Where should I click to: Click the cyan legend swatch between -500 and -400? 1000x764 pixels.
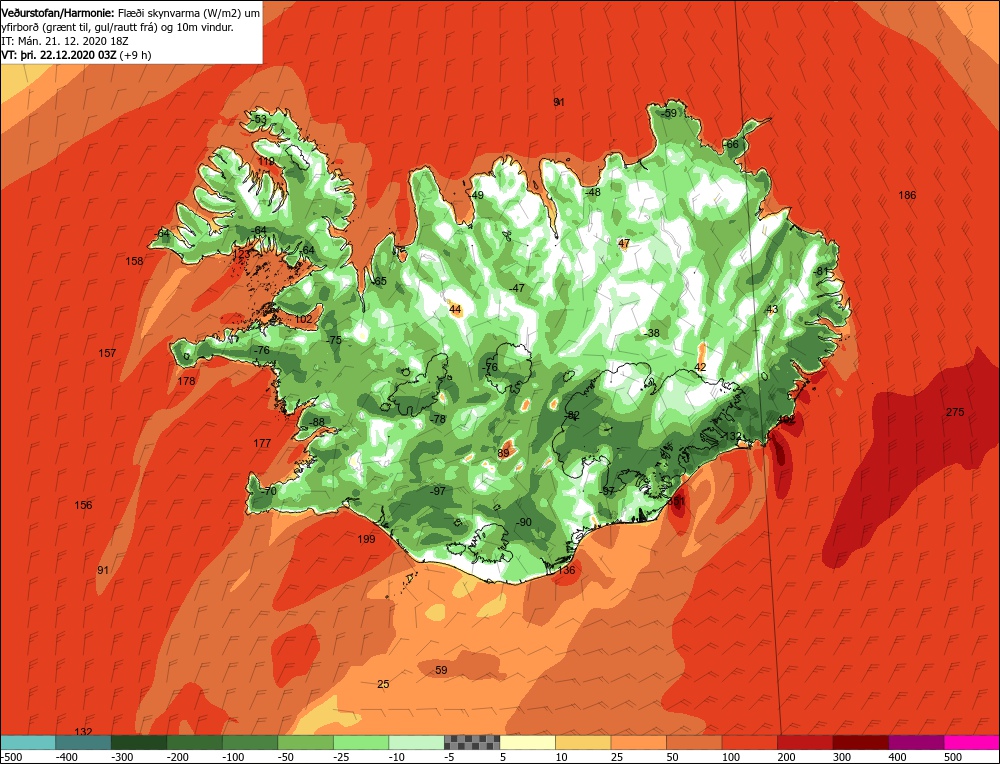(x=27, y=742)
